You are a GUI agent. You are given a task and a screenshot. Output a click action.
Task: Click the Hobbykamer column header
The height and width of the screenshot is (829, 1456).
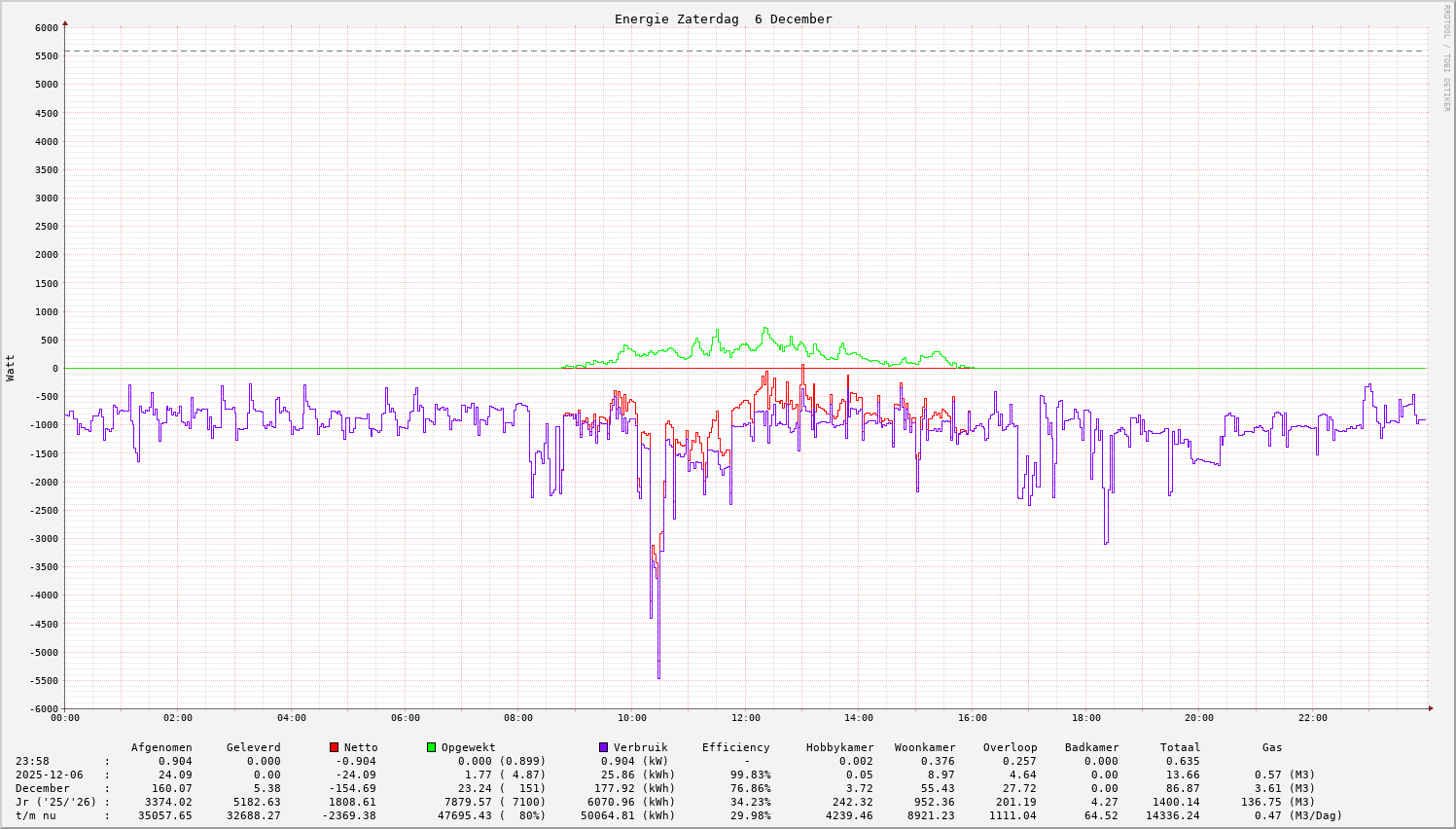point(839,748)
